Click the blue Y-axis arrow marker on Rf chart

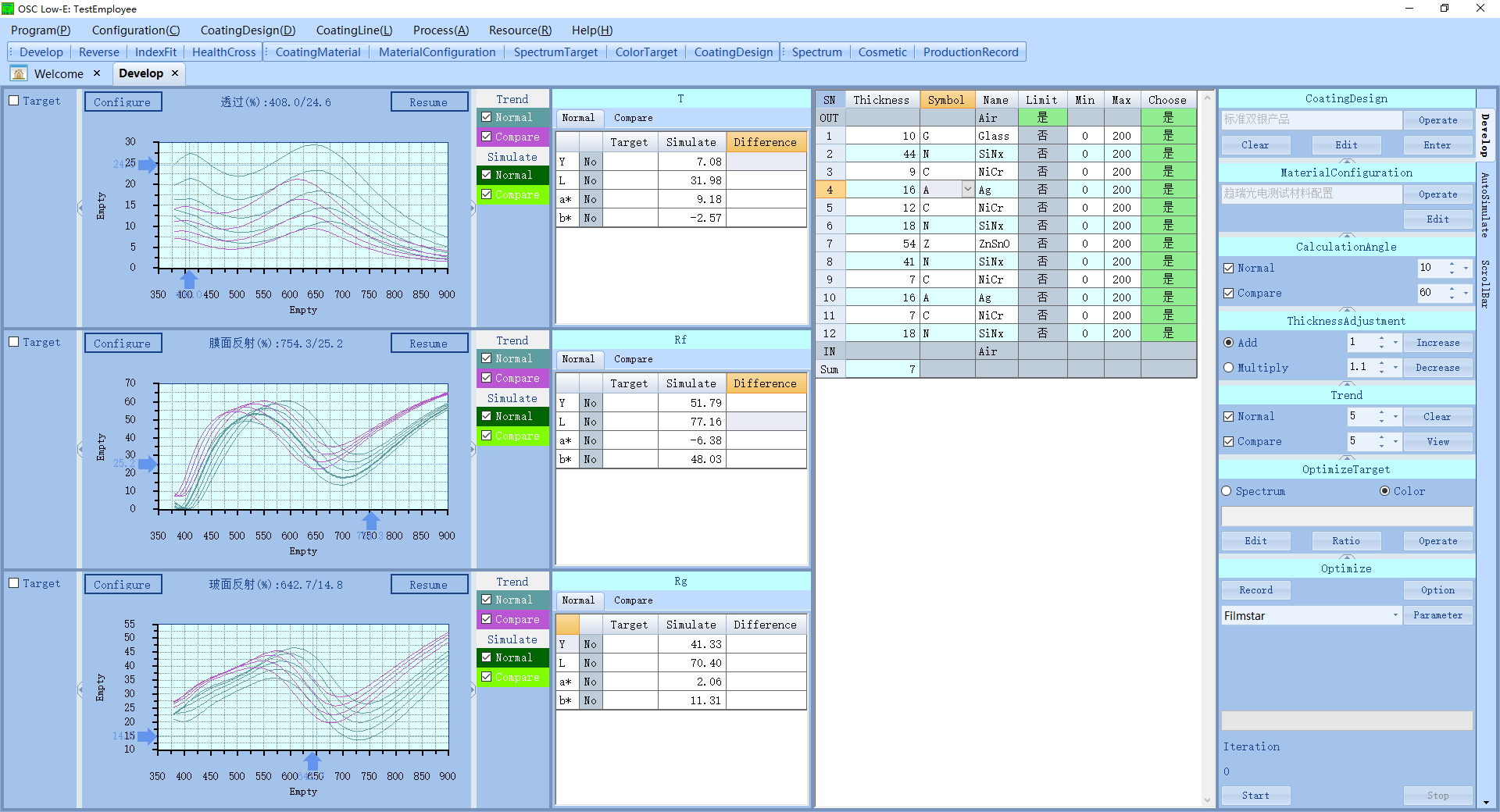(x=147, y=464)
